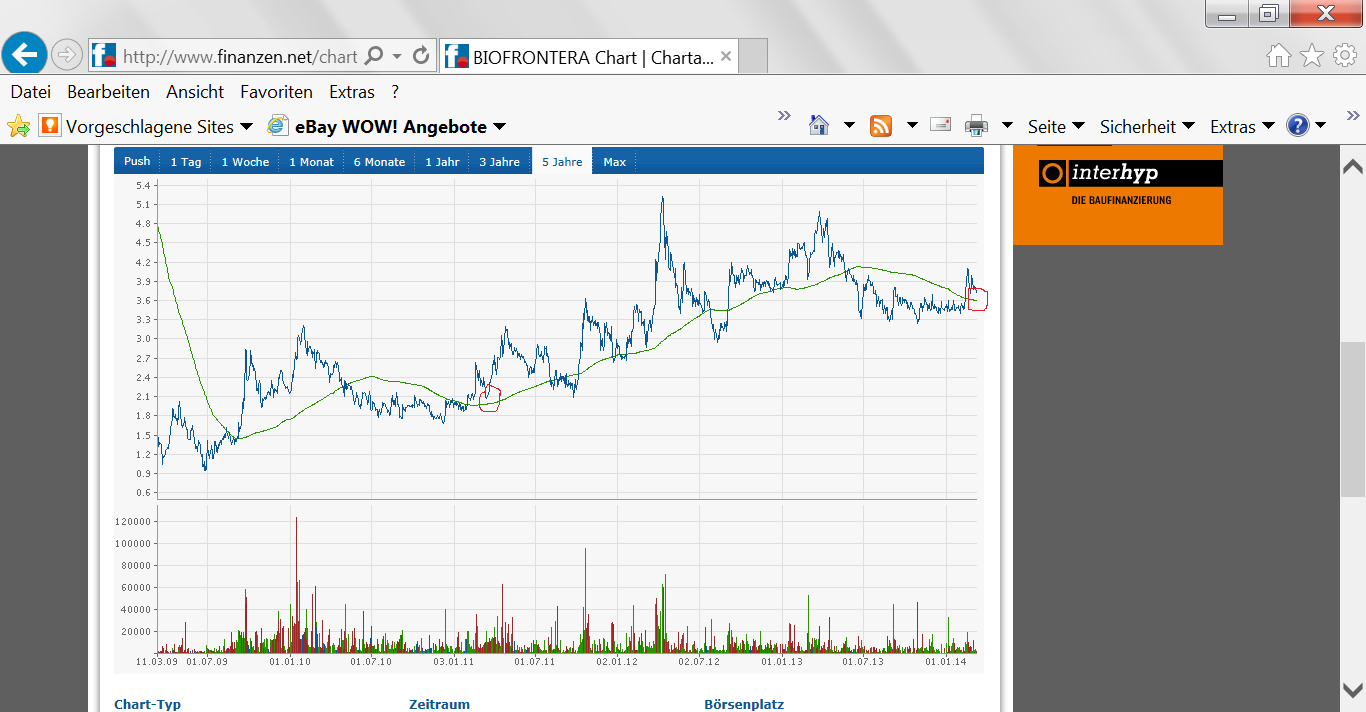Open the Print dropdown arrow
This screenshot has height=712, width=1366.
click(x=1007, y=126)
